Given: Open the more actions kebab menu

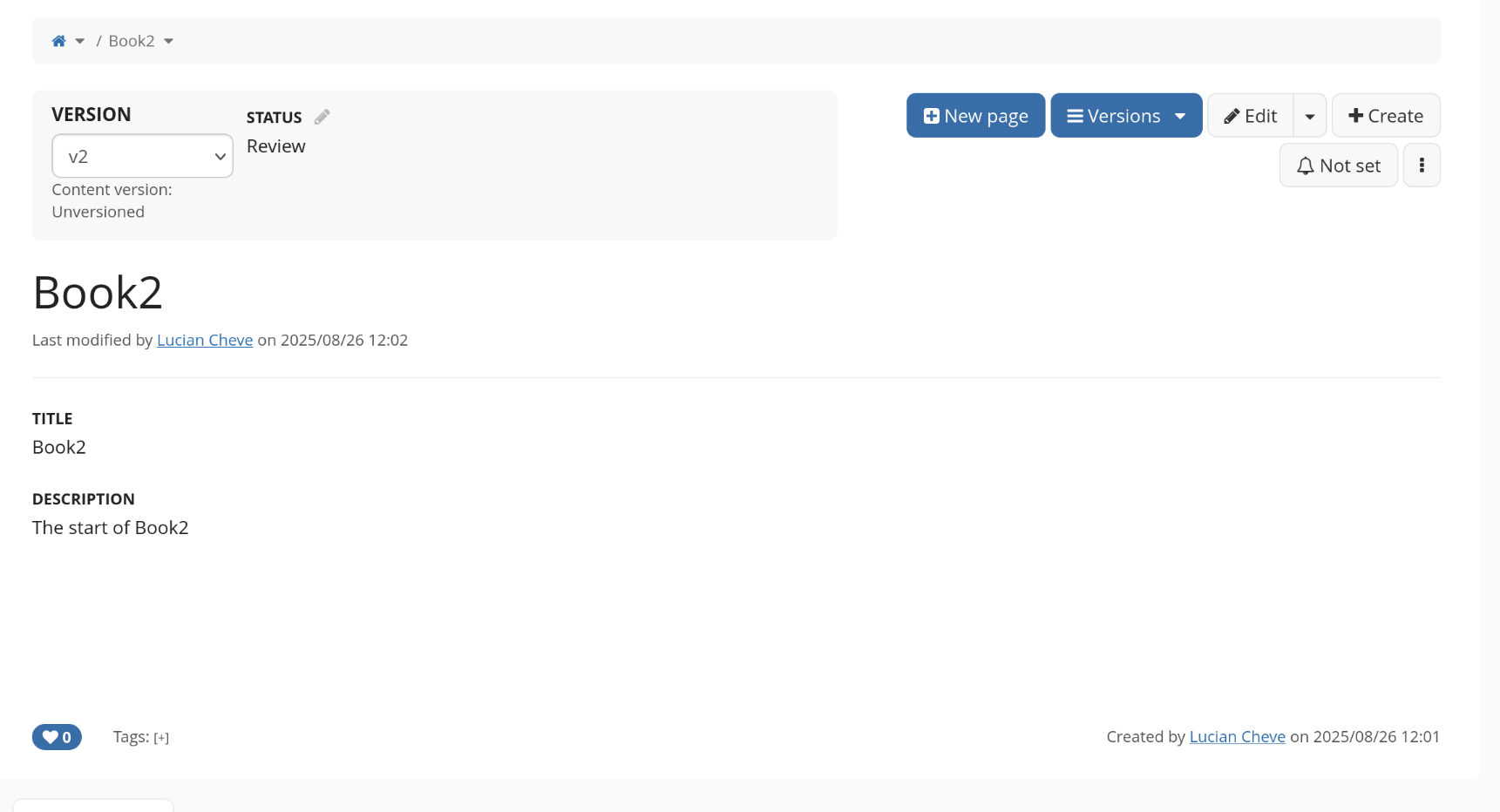Looking at the screenshot, I should pyautogui.click(x=1422, y=166).
